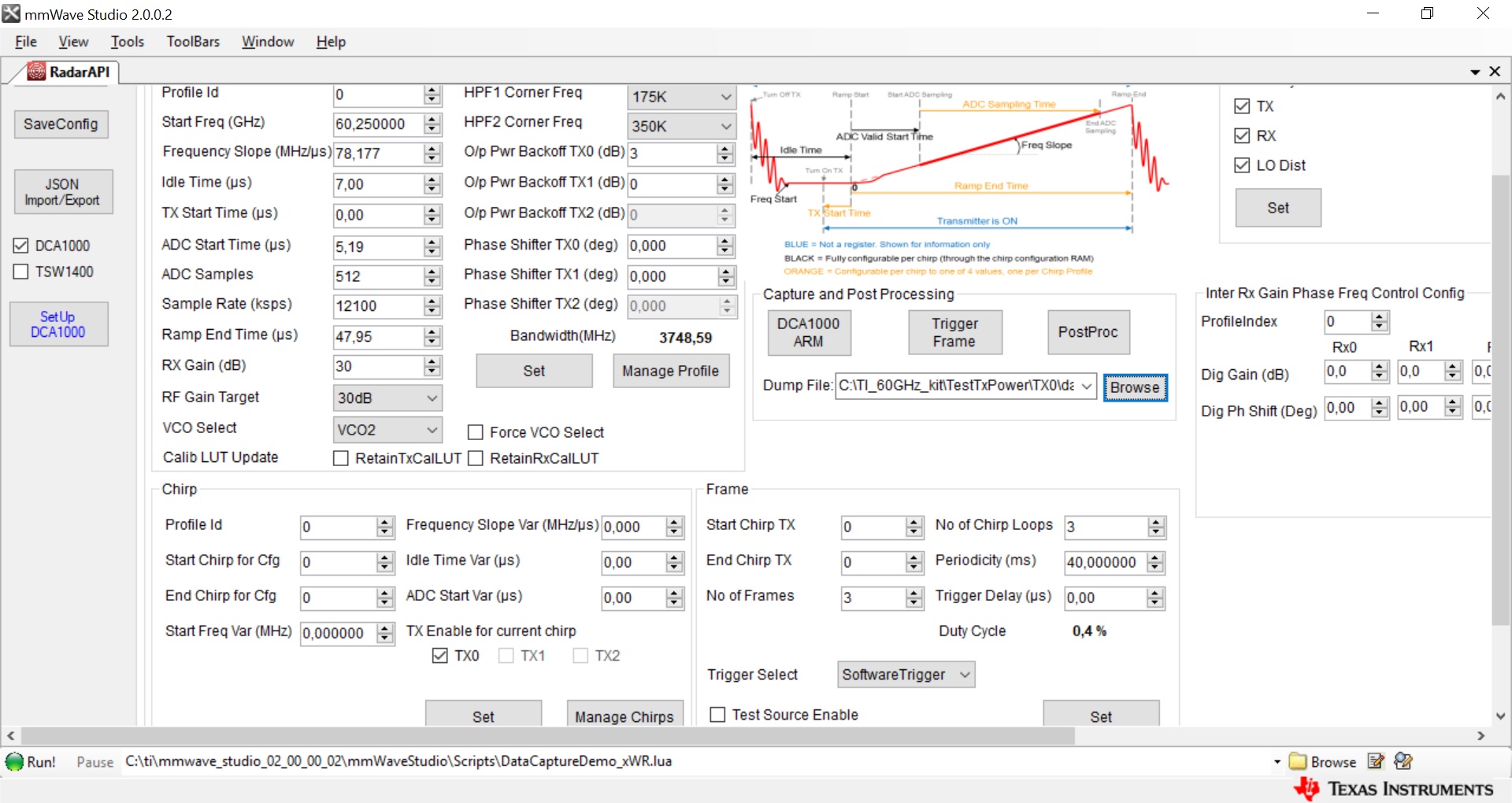Toggle the DCA1000 checkbox

click(21, 246)
